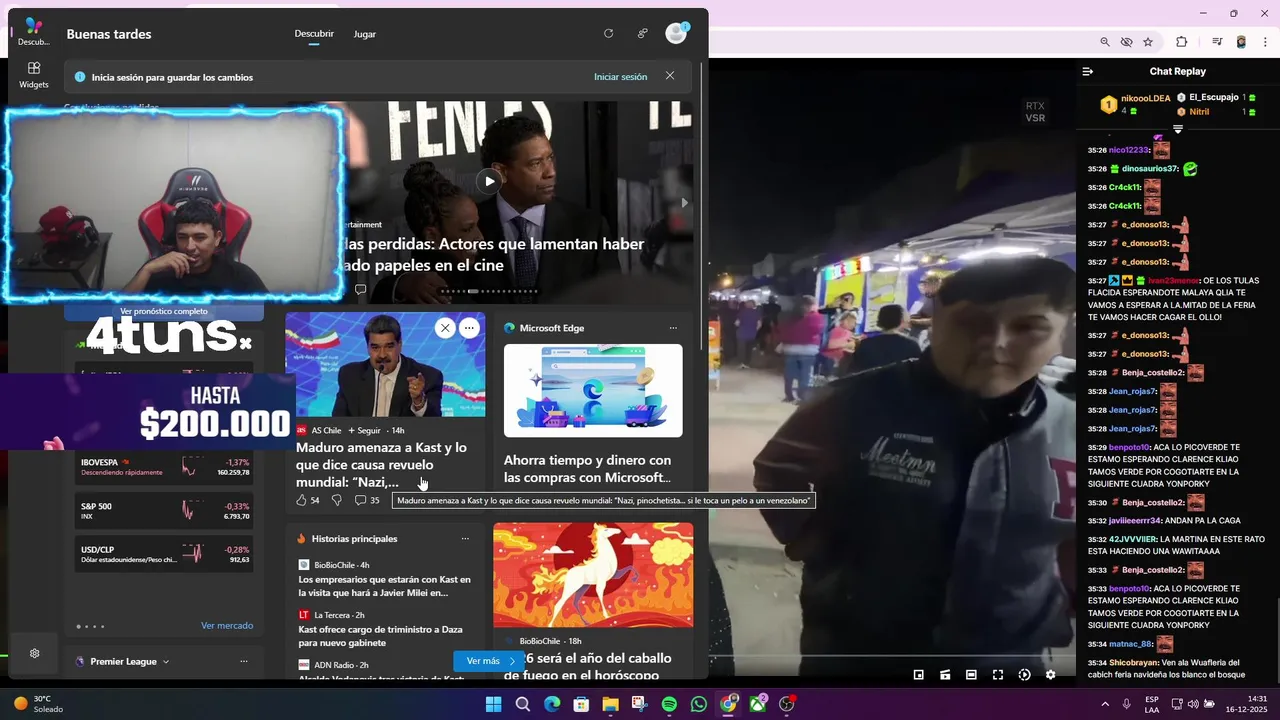Select S&P 500 market row
Screen dimensions: 1280x720
tap(165, 511)
